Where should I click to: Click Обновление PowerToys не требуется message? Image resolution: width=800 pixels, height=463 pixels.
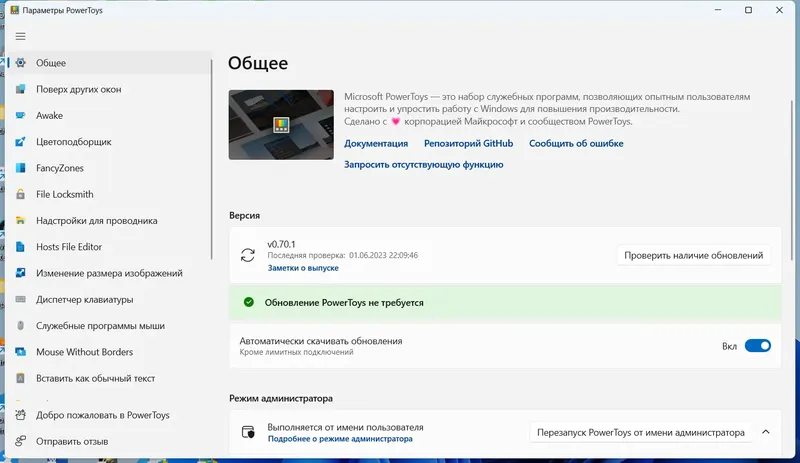(x=344, y=303)
